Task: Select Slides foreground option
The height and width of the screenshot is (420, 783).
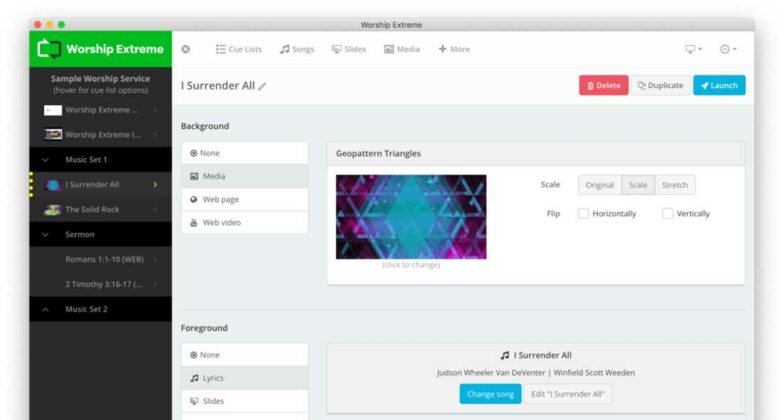Action: click(245, 401)
